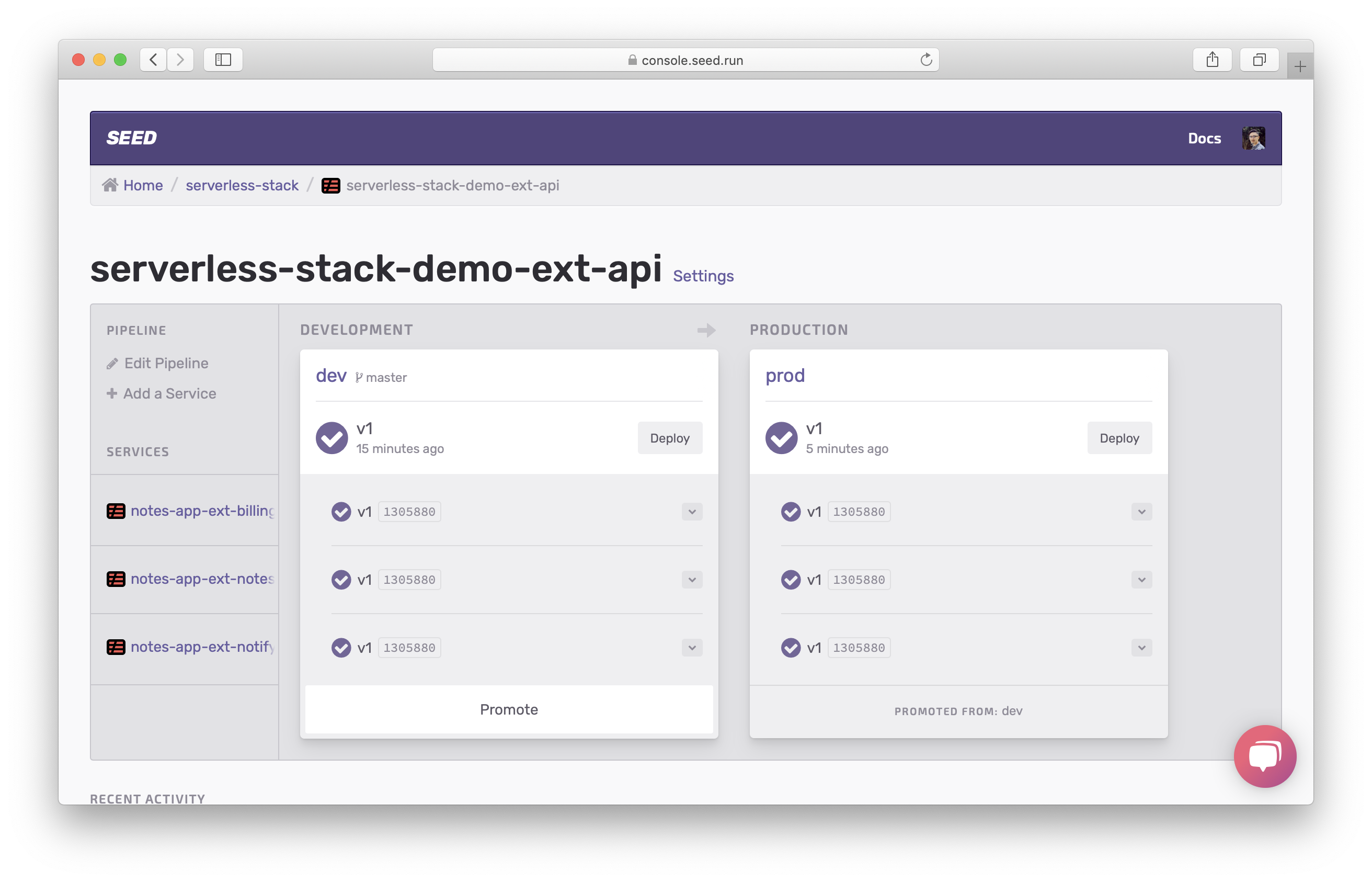This screenshot has height=882, width=1372.
Task: Open new tab with the plus icon
Action: [x=1299, y=67]
